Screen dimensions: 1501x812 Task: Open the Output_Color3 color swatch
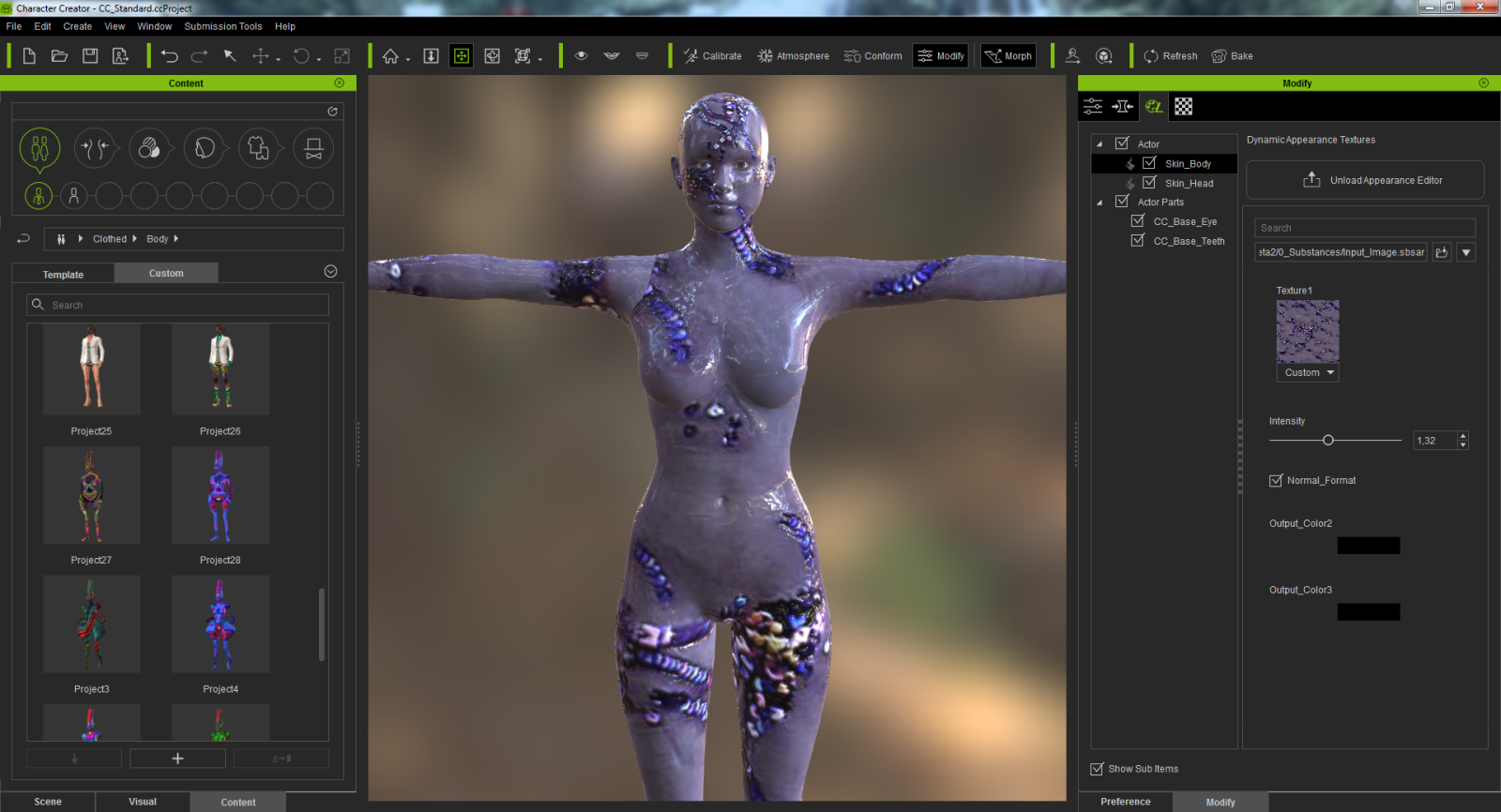1369,612
